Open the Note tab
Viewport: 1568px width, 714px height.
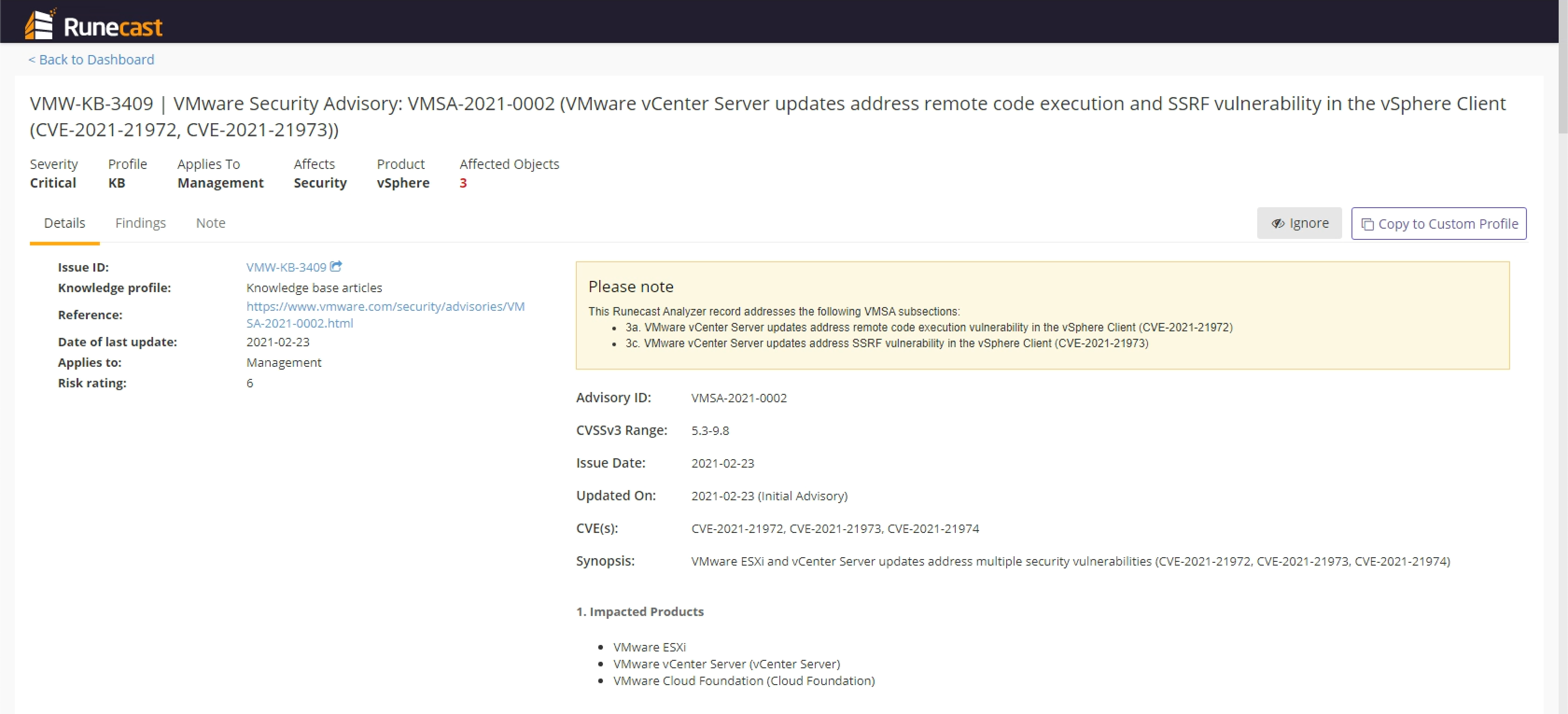pos(210,223)
